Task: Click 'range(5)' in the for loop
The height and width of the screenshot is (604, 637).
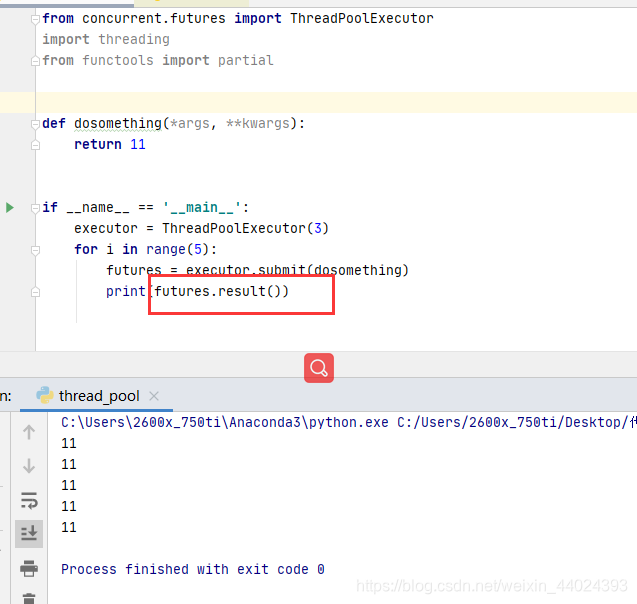Action: click(178, 249)
